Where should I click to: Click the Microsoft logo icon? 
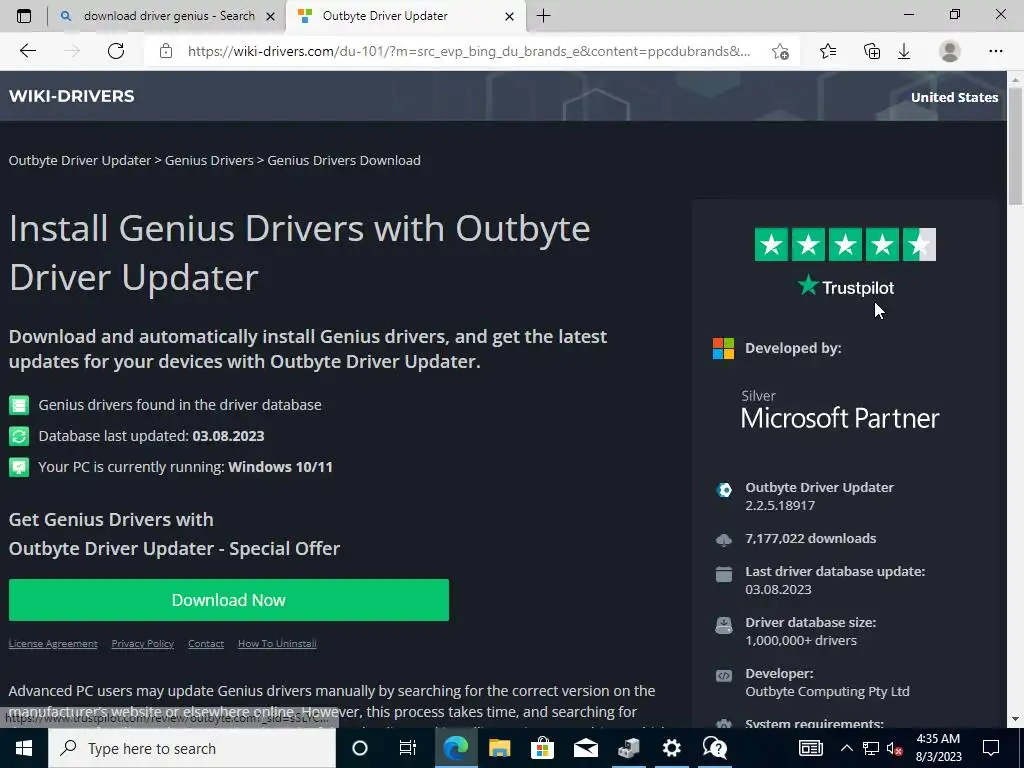(x=723, y=348)
